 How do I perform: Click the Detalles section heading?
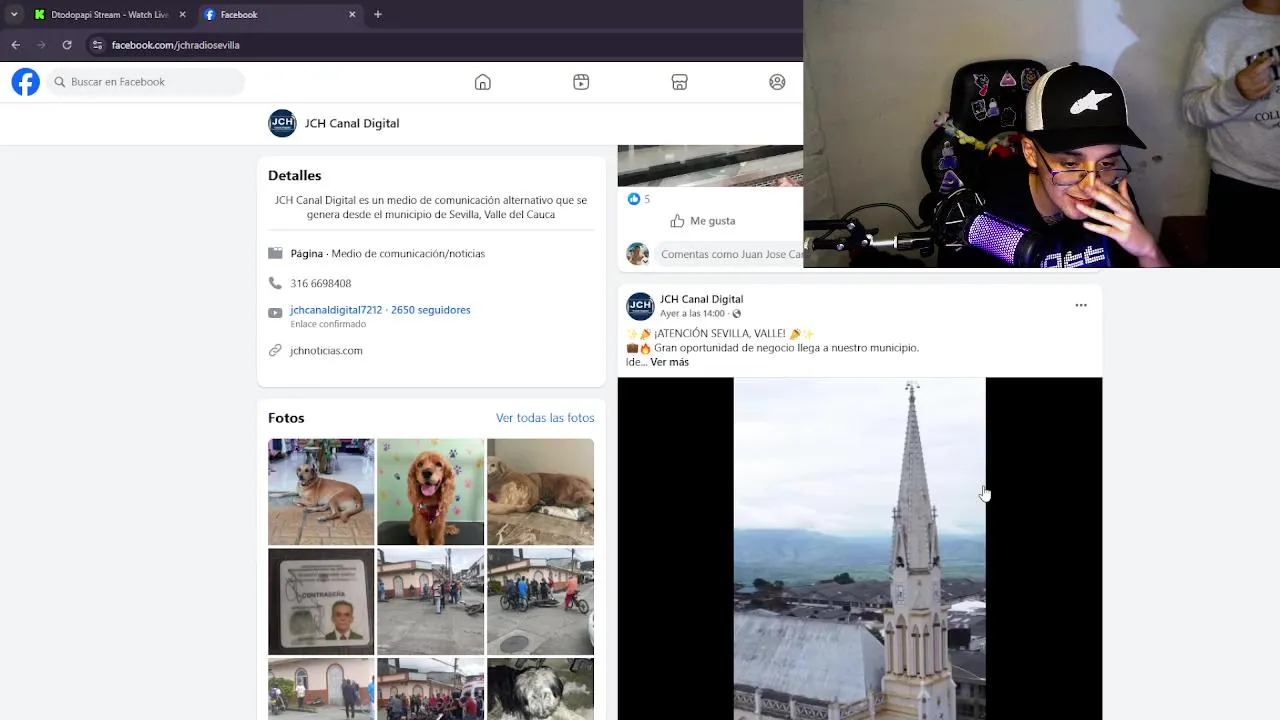295,175
